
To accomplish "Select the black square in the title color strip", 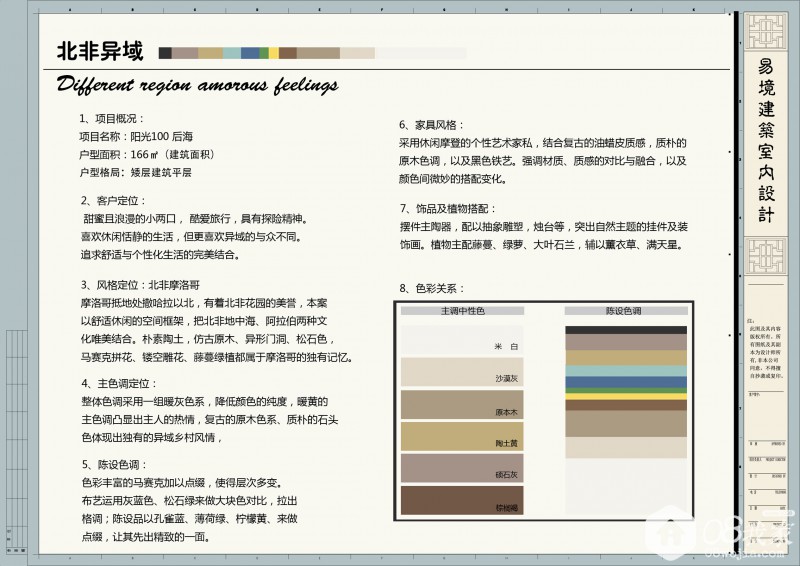I will point(165,52).
